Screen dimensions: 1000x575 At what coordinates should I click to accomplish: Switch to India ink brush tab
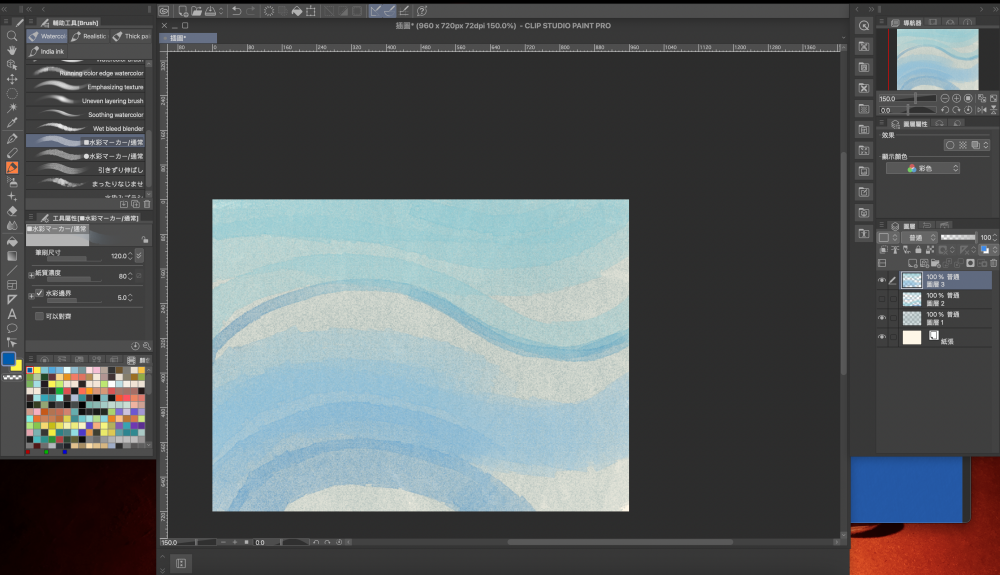click(47, 51)
